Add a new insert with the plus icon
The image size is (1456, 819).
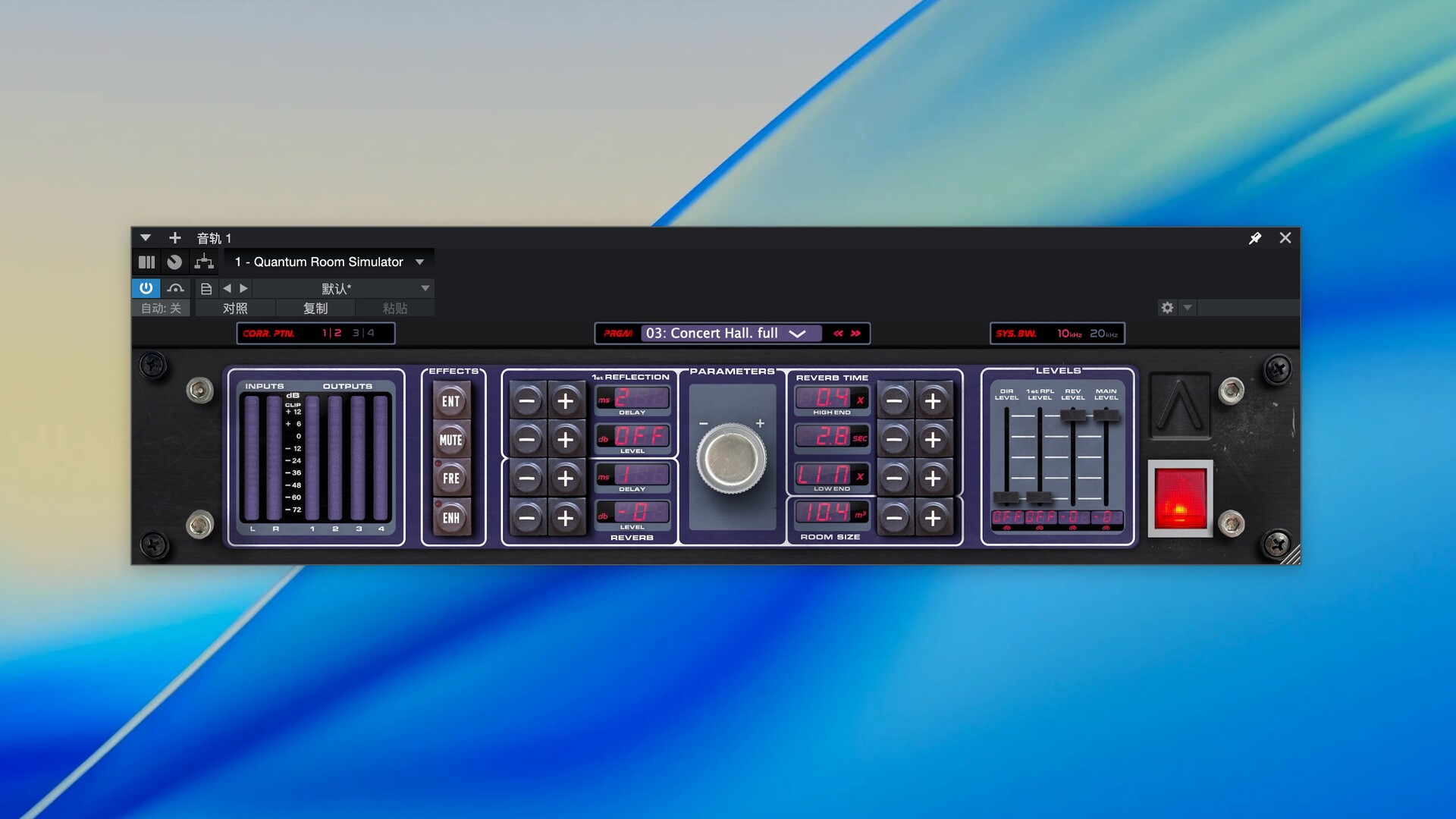(174, 238)
